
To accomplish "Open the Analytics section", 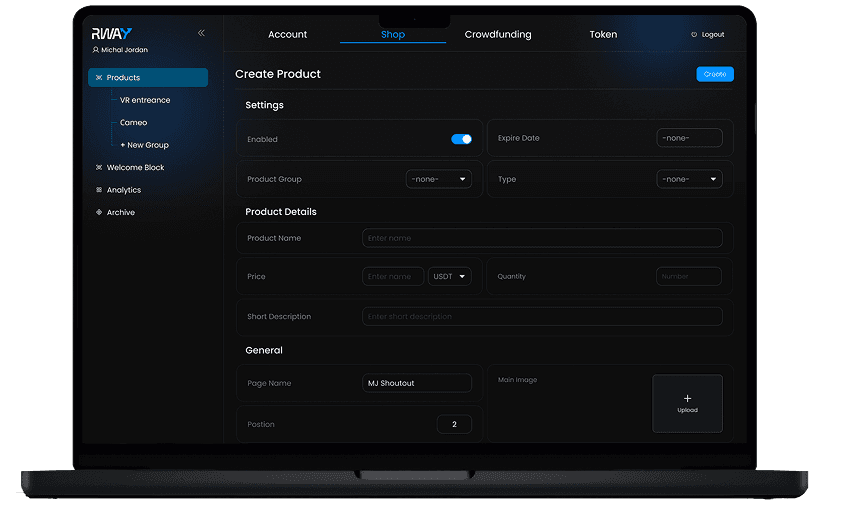I will click(124, 190).
